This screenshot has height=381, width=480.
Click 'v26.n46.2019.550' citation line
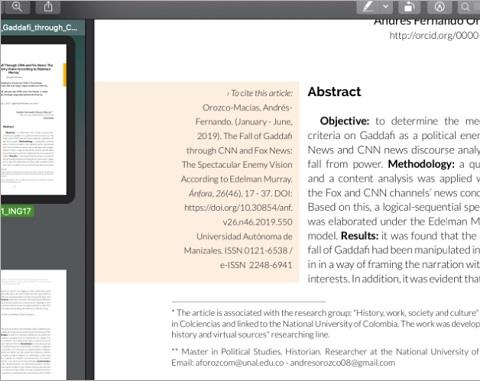tap(257, 222)
